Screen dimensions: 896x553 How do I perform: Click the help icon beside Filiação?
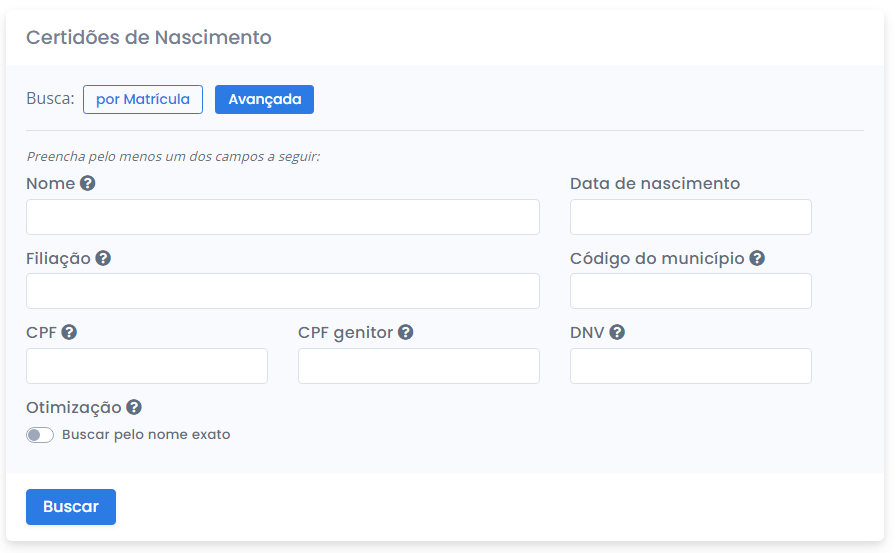pos(103,258)
